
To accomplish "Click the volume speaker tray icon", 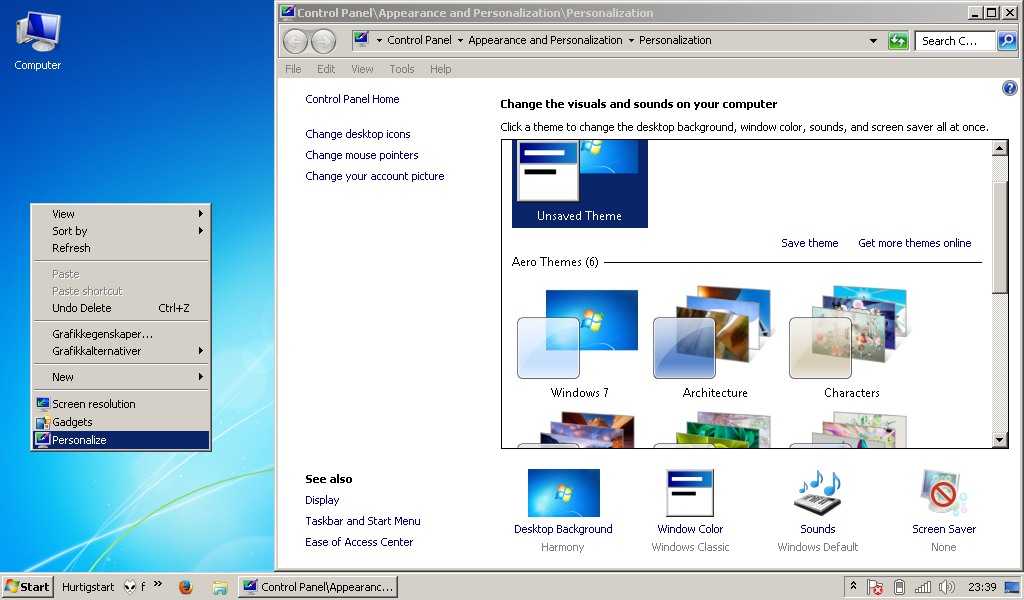I will tap(946, 587).
